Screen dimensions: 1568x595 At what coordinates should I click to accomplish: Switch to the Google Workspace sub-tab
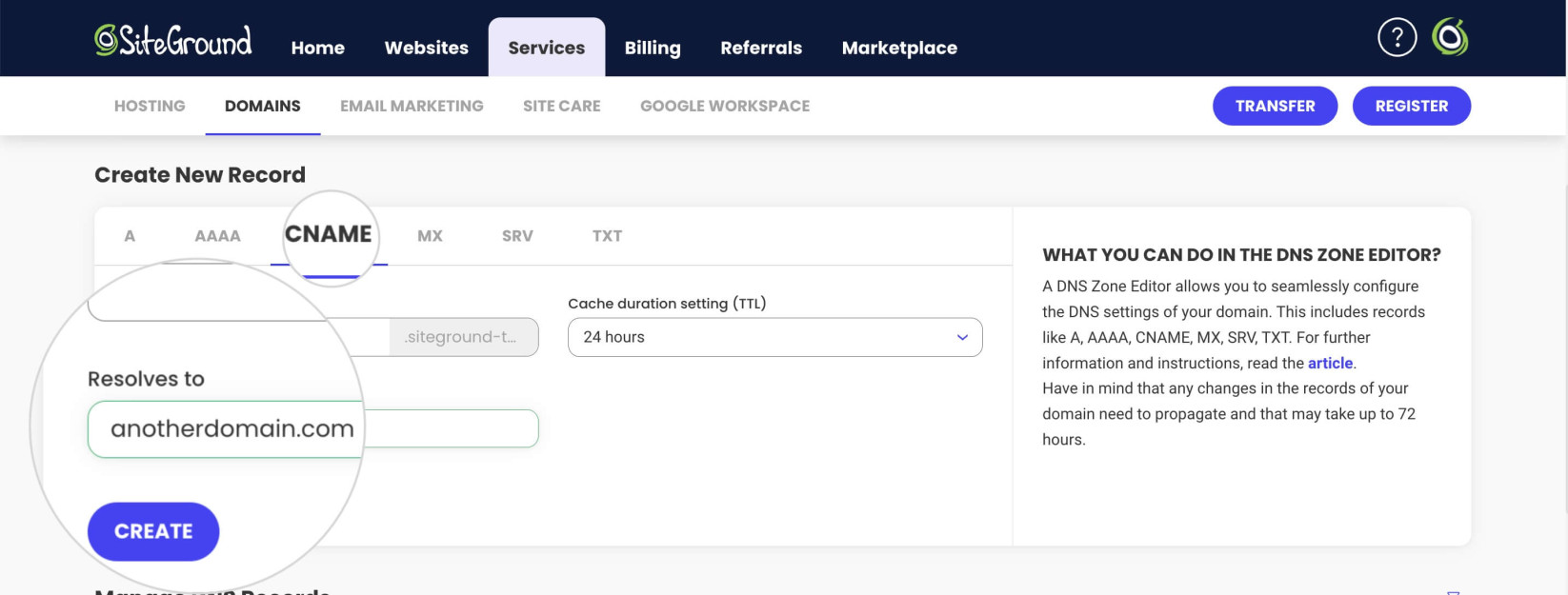pos(725,106)
